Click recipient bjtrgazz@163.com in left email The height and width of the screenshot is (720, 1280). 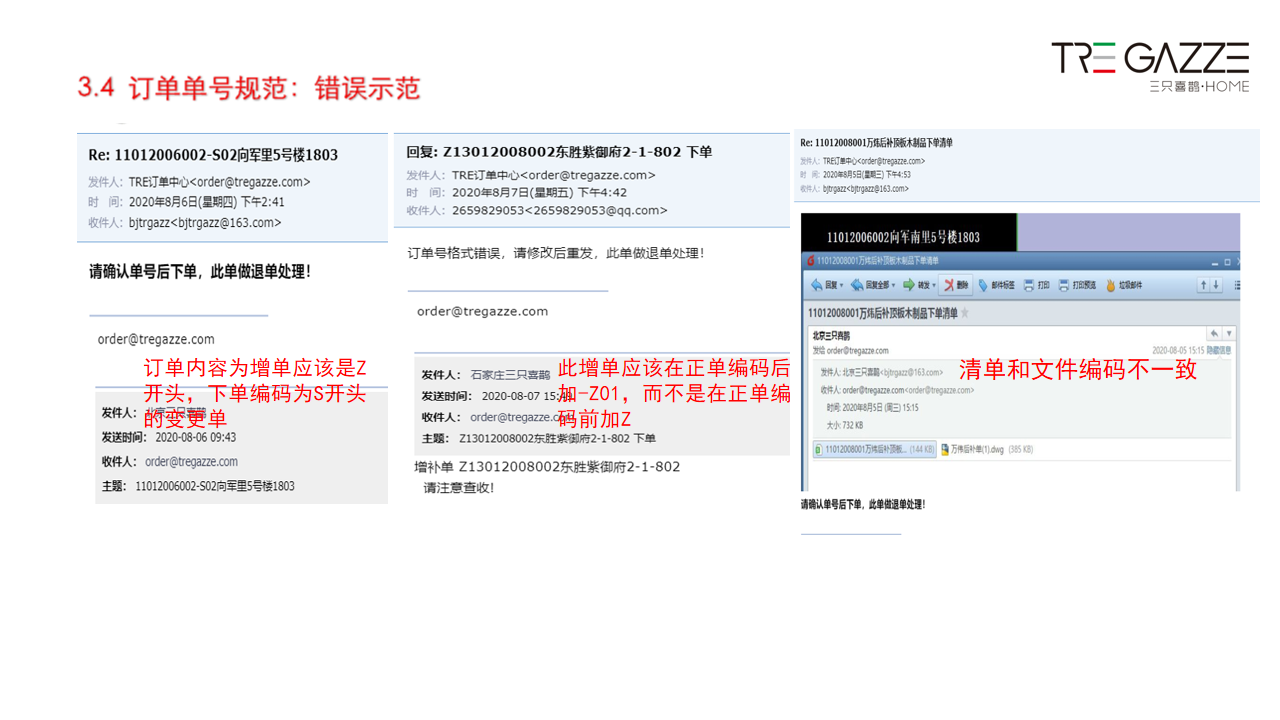click(x=205, y=223)
